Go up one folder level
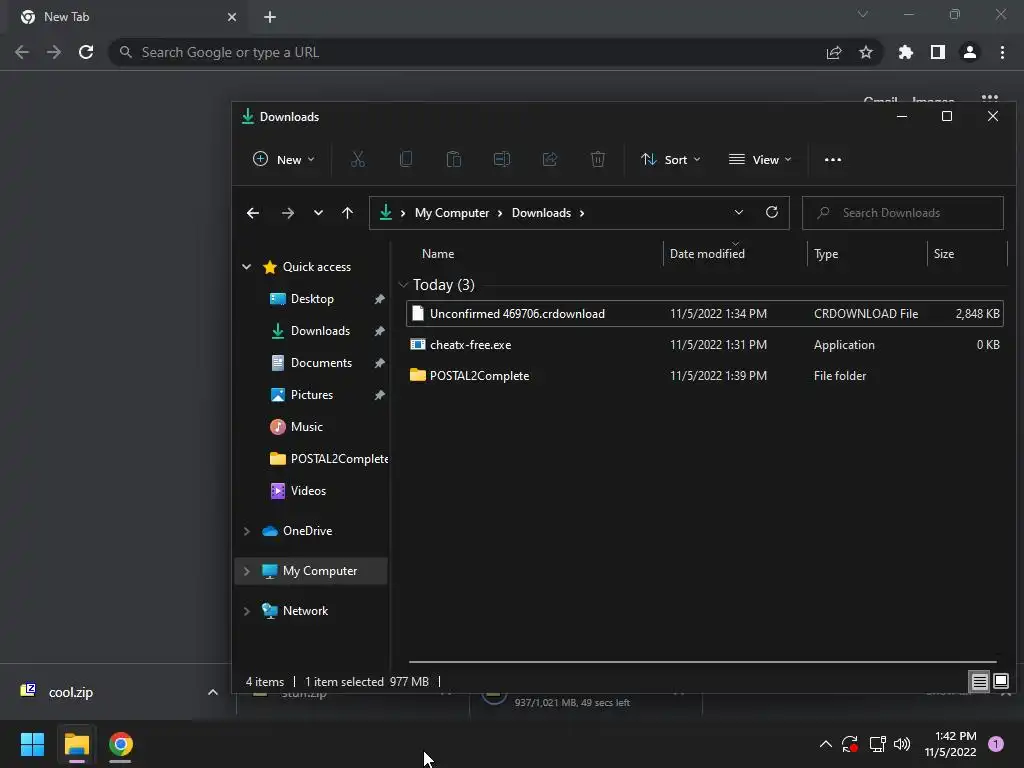1024x768 pixels. 347,213
